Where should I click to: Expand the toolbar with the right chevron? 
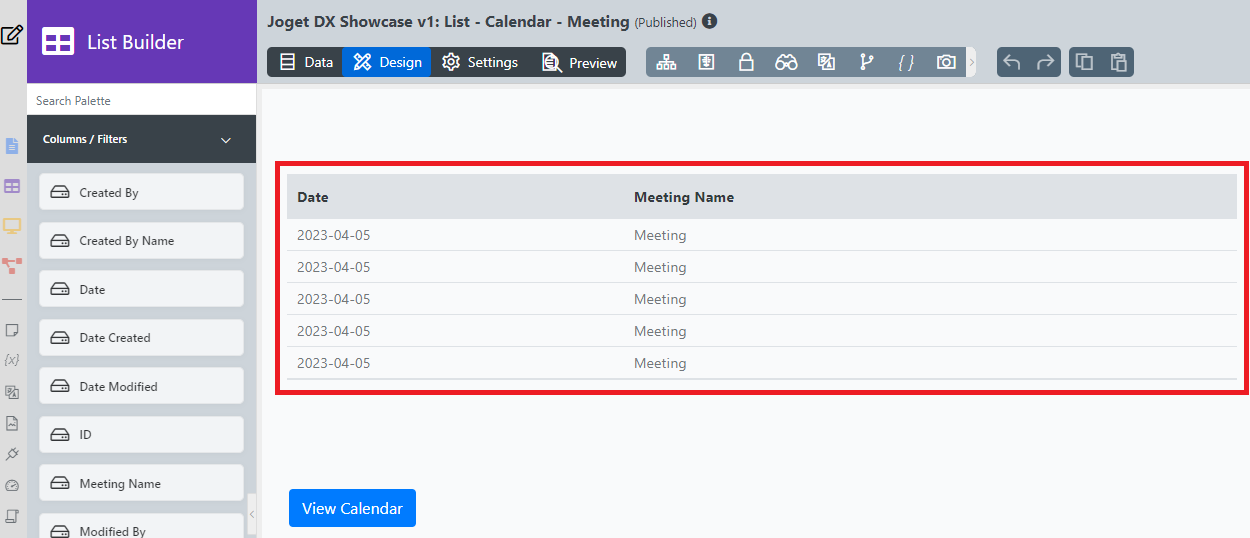point(971,62)
